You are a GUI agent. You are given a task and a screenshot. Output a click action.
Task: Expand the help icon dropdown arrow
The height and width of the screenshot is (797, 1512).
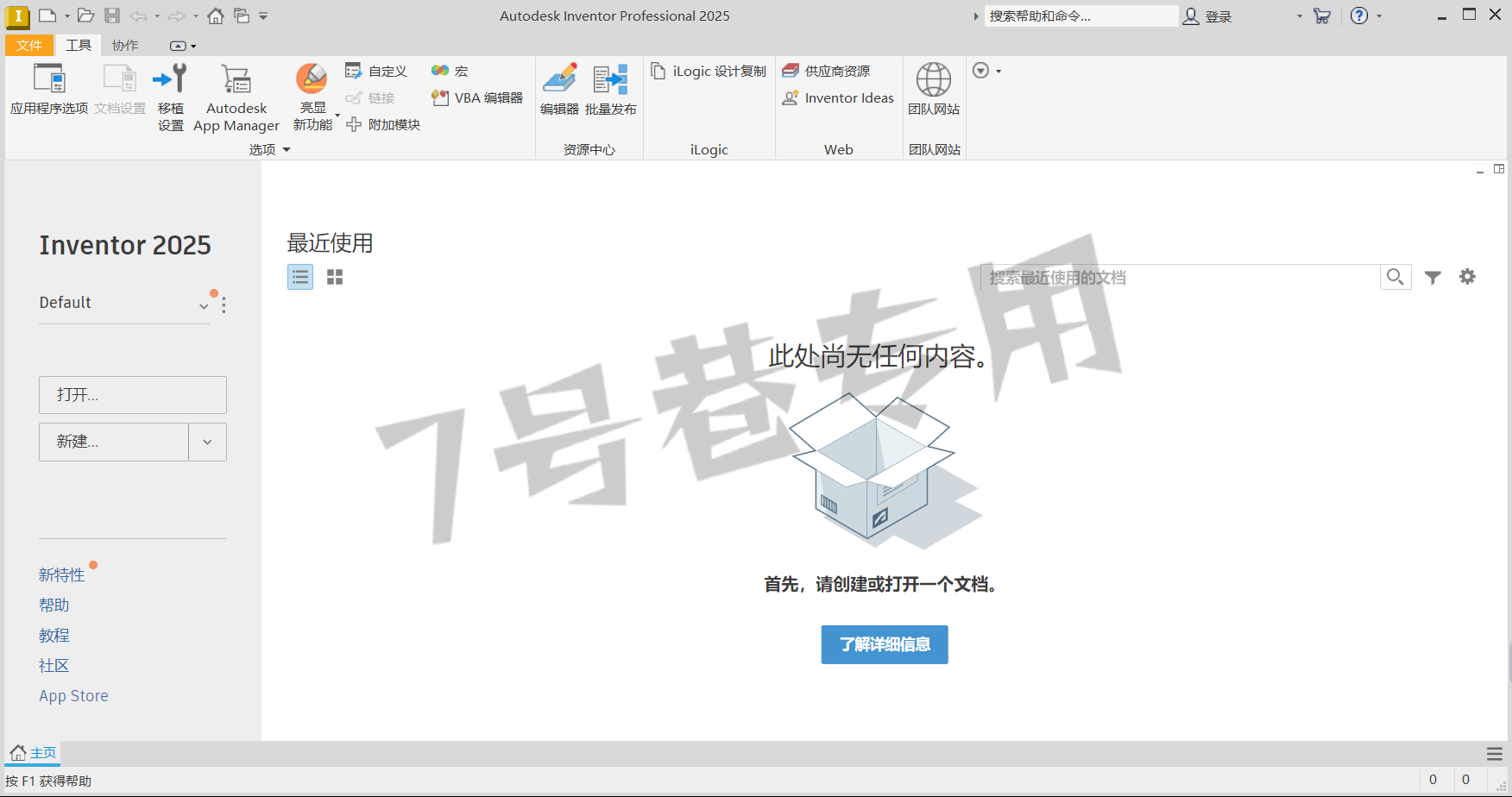[x=1379, y=16]
